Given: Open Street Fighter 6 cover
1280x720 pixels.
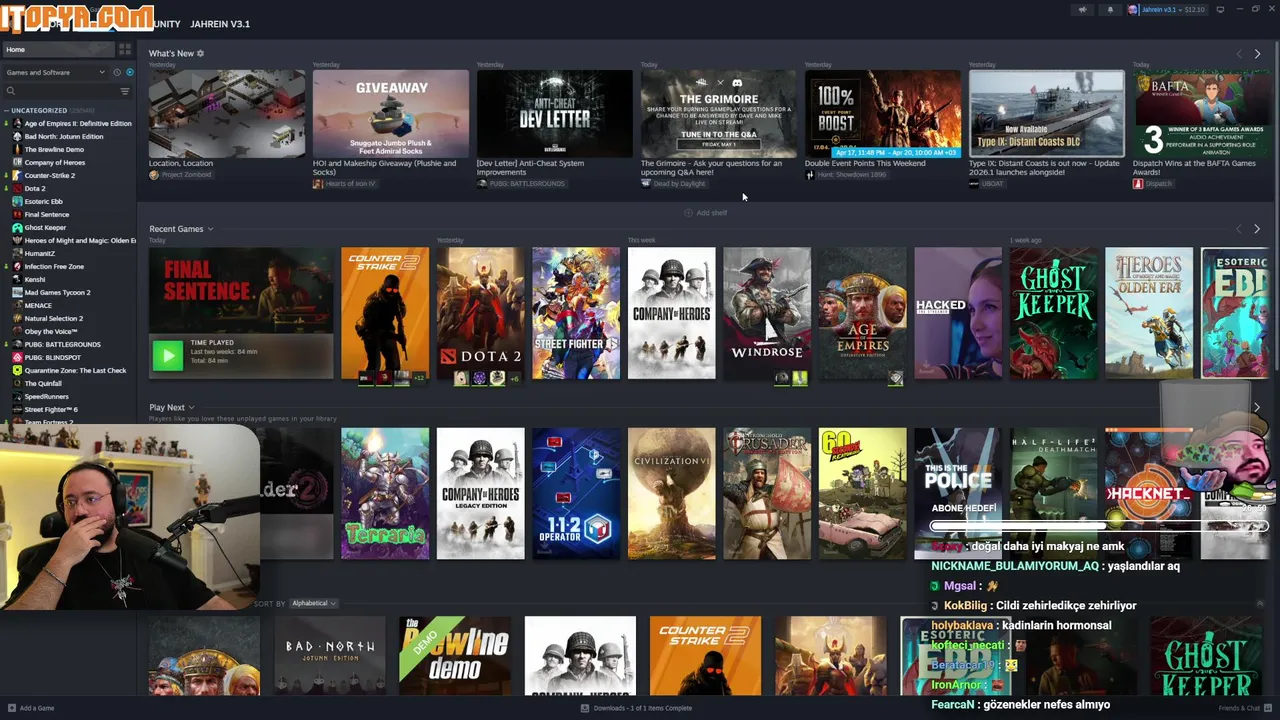Looking at the screenshot, I should tap(576, 313).
